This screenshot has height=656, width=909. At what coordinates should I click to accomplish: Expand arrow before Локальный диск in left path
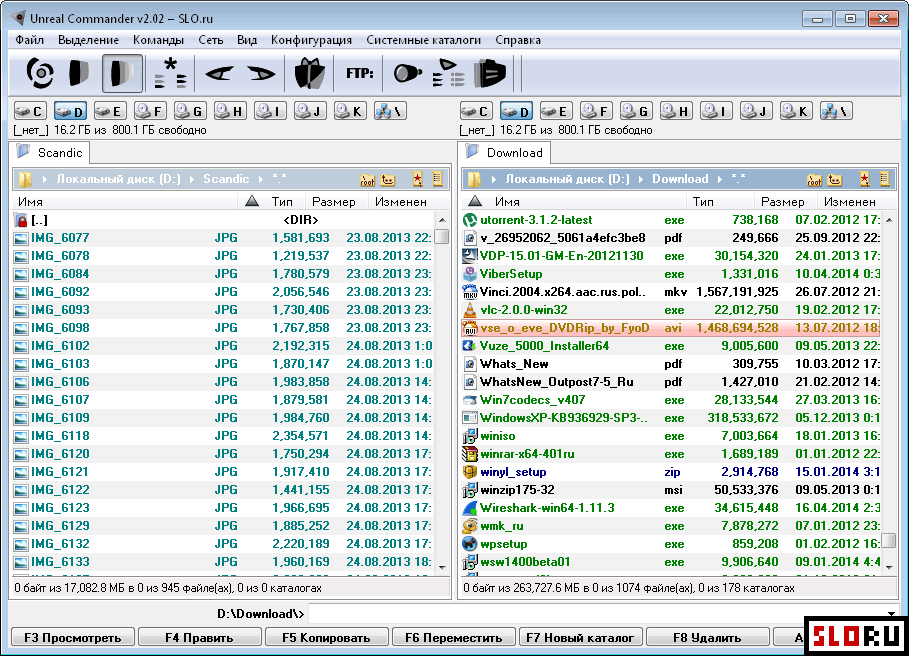click(x=45, y=179)
